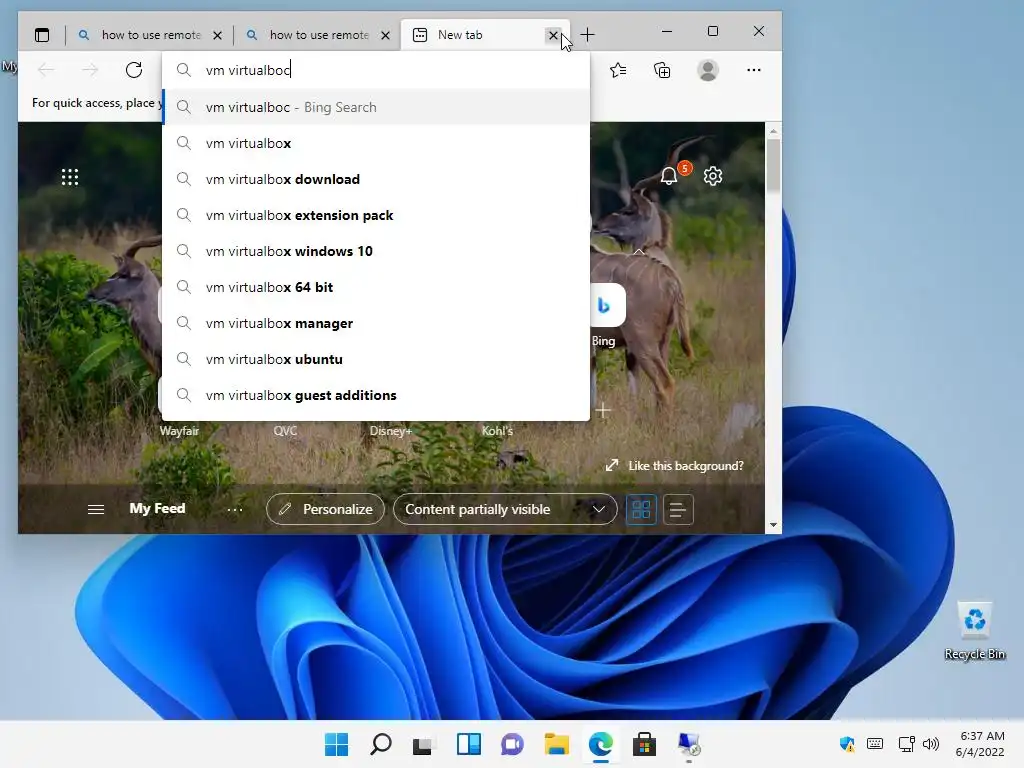Open the Disney+ quick link
This screenshot has width=1024, height=768.
(391, 431)
